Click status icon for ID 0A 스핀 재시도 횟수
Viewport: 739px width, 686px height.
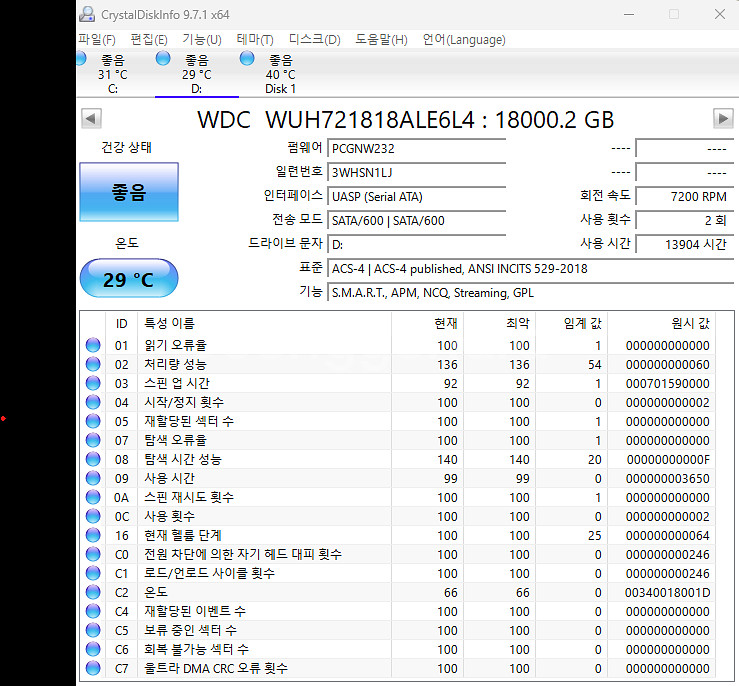click(x=93, y=497)
